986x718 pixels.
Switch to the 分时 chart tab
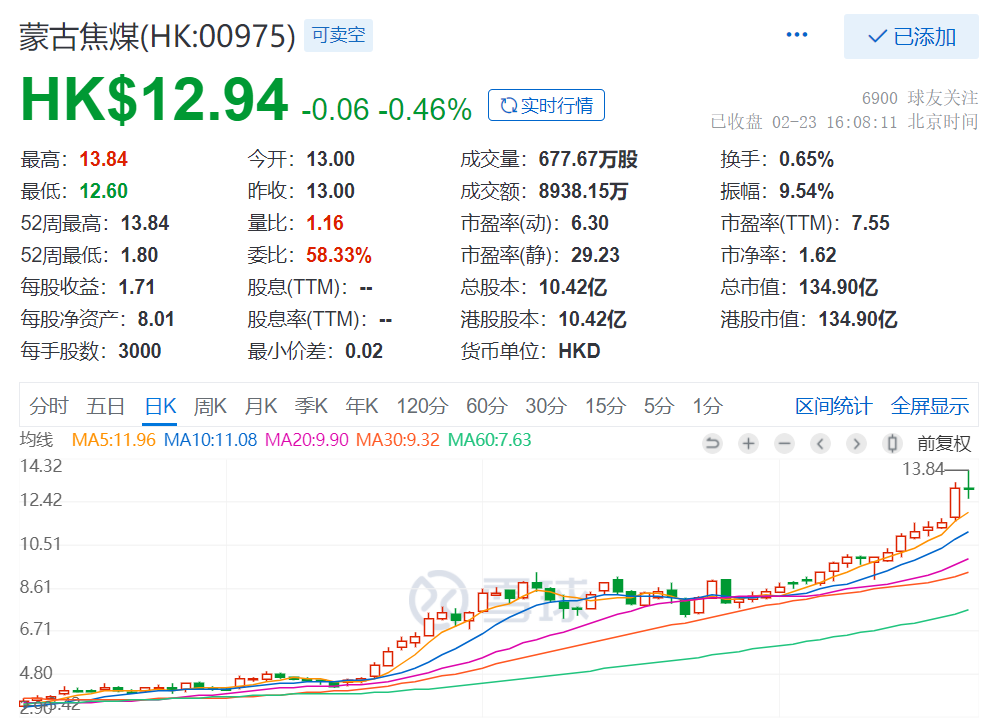[49, 406]
